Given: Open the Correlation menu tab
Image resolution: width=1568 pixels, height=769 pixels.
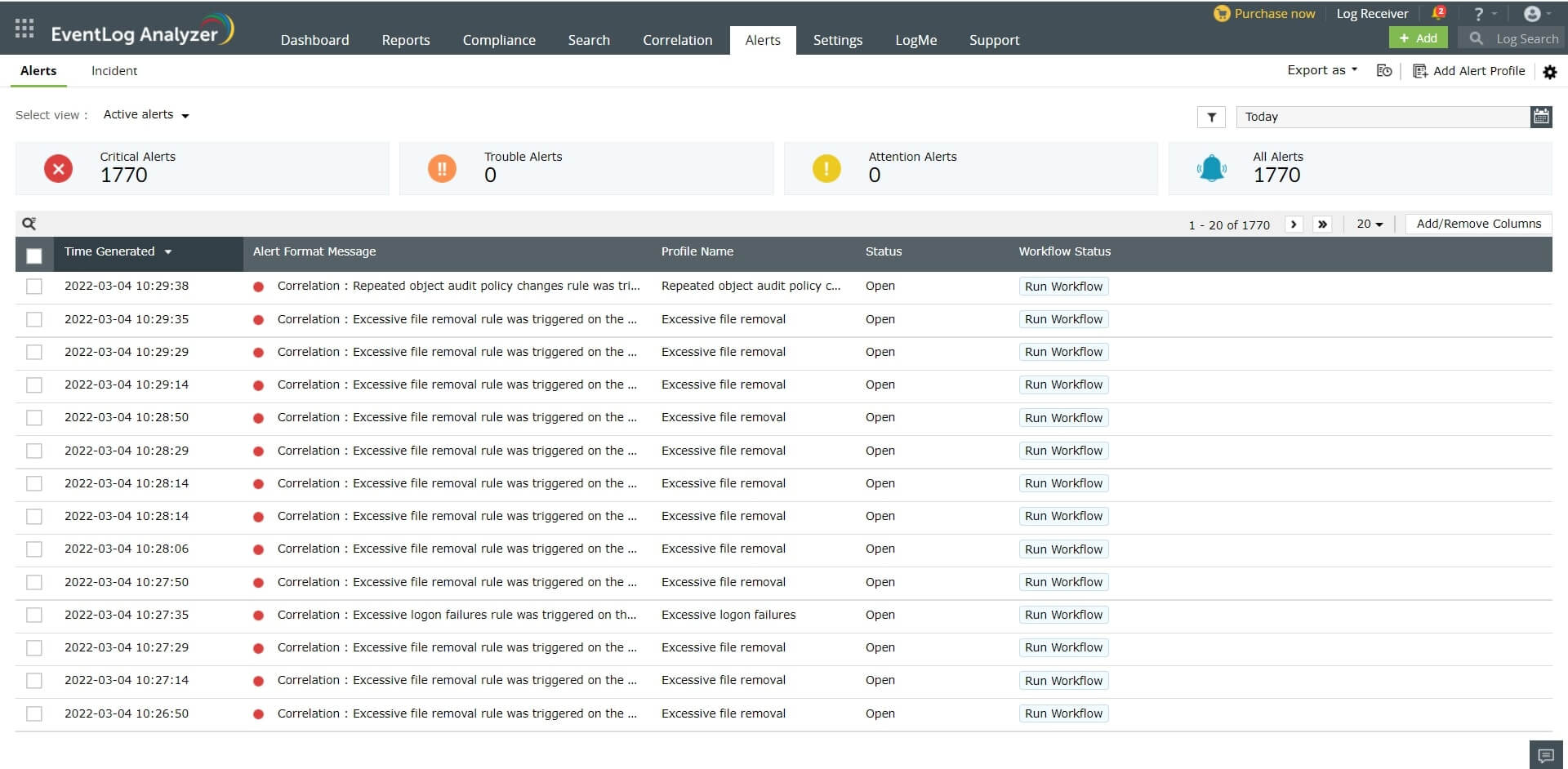Looking at the screenshot, I should (677, 40).
